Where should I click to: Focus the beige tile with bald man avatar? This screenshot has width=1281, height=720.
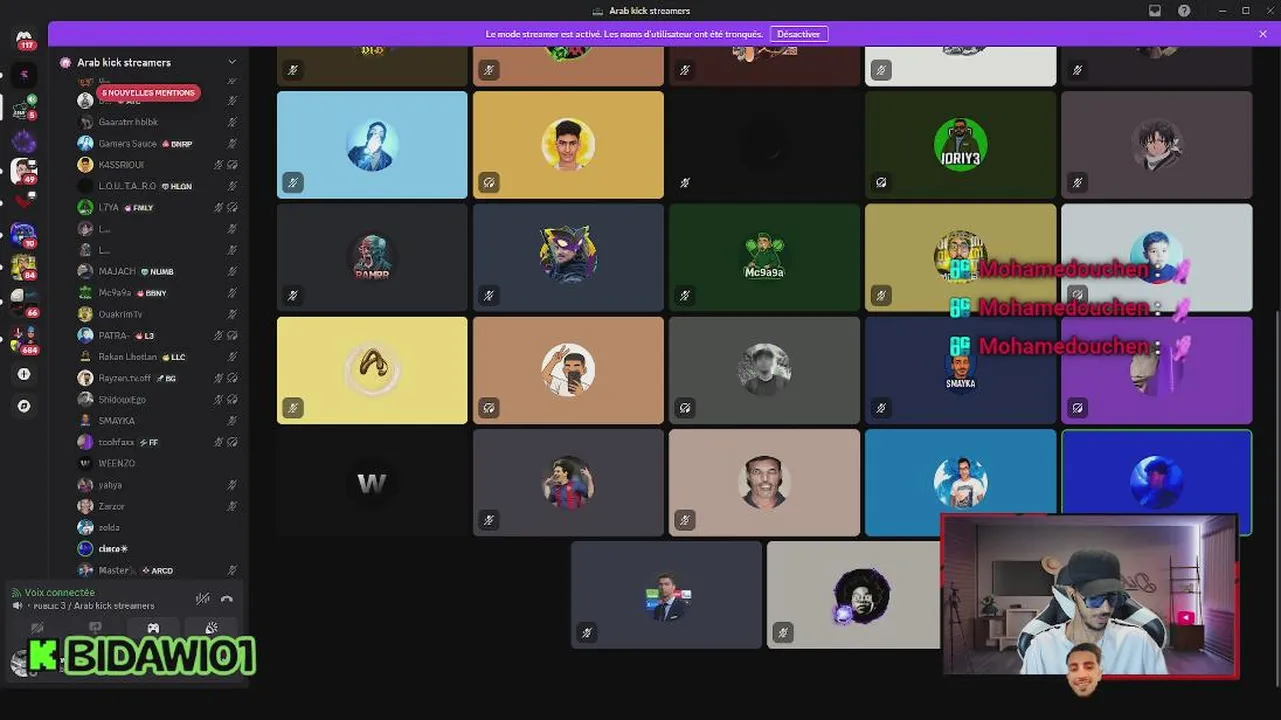tap(764, 483)
